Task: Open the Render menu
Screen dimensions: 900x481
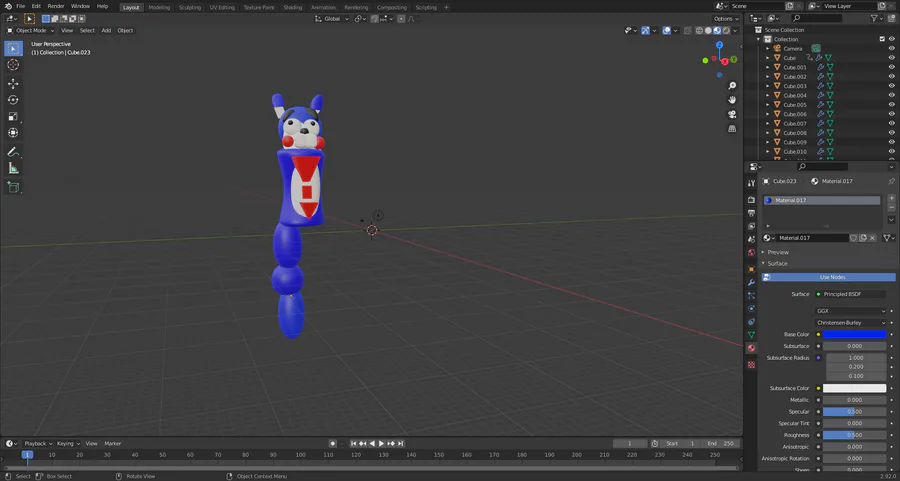Action: coord(56,6)
